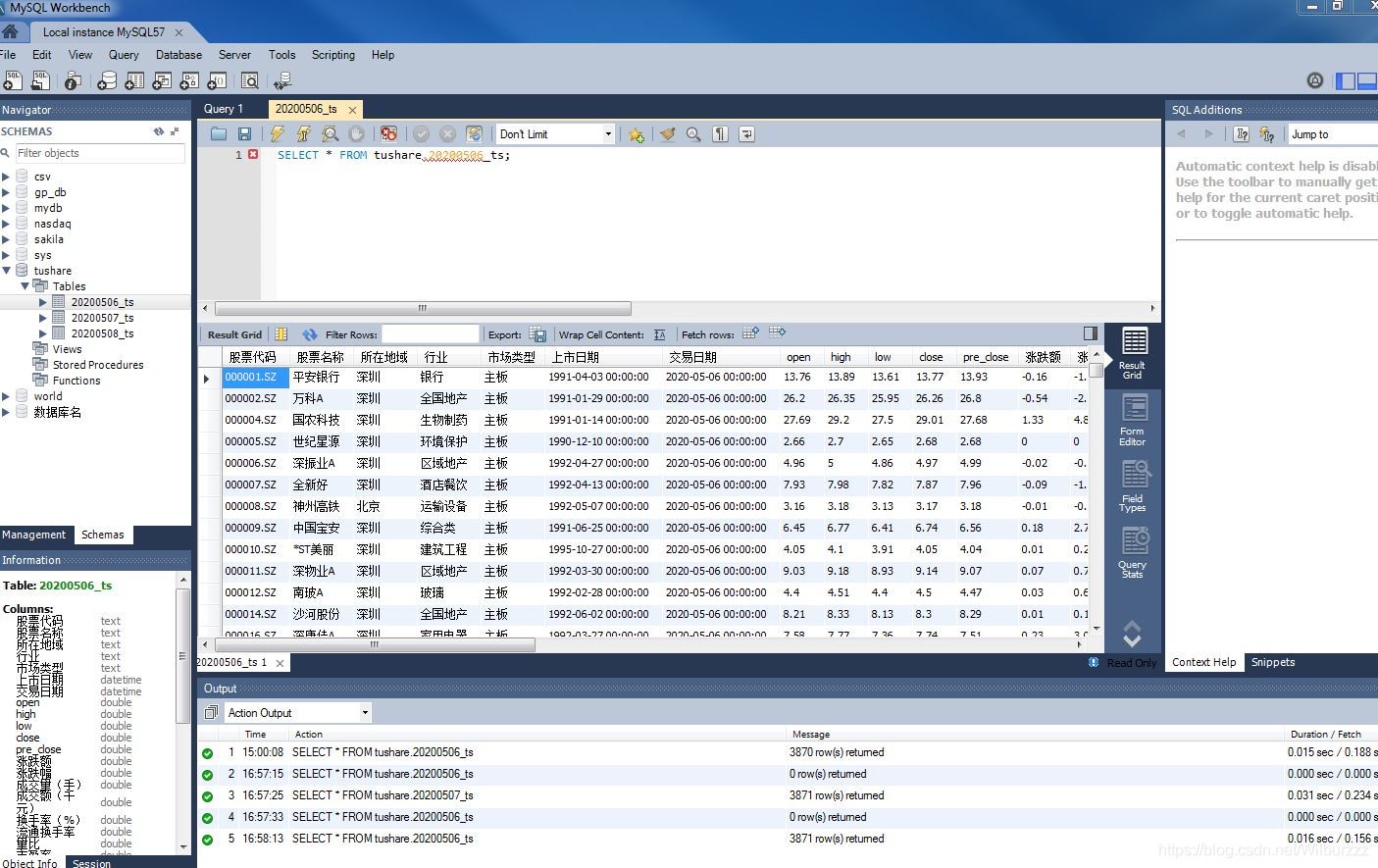The height and width of the screenshot is (868, 1378).
Task: Toggle result grid panel pin icon
Action: tap(1091, 333)
